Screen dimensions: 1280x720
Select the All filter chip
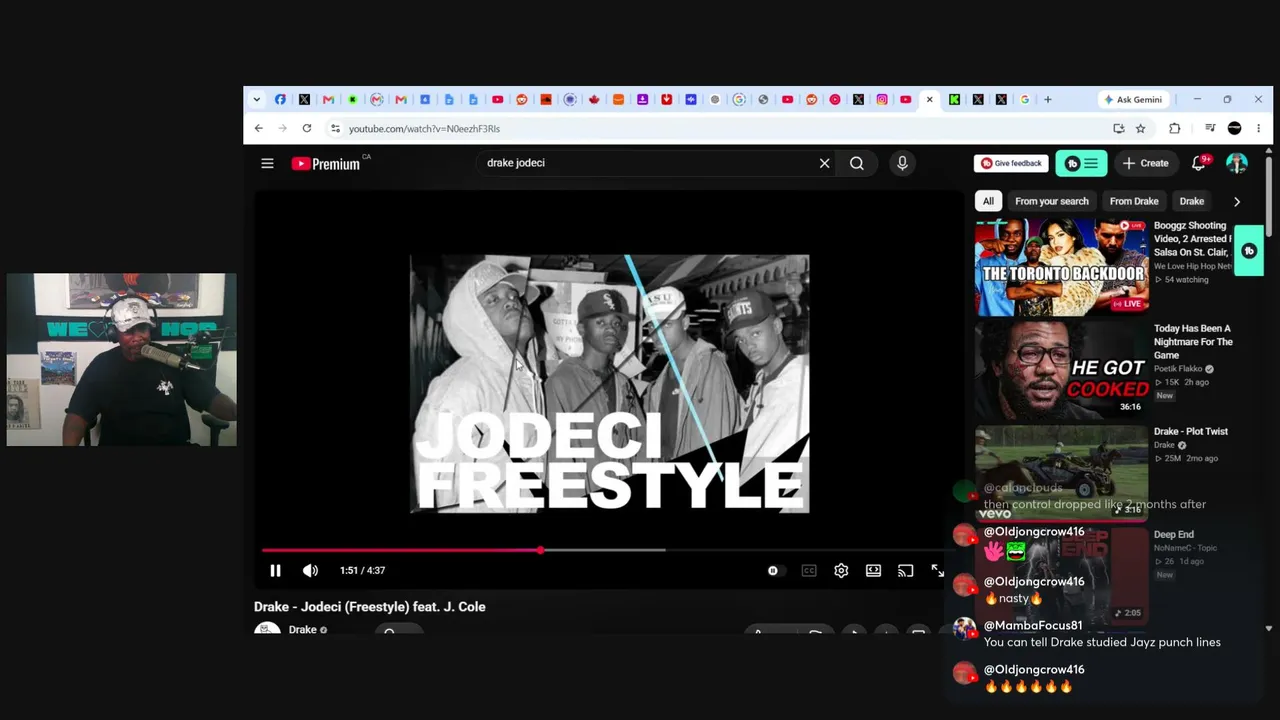988,201
